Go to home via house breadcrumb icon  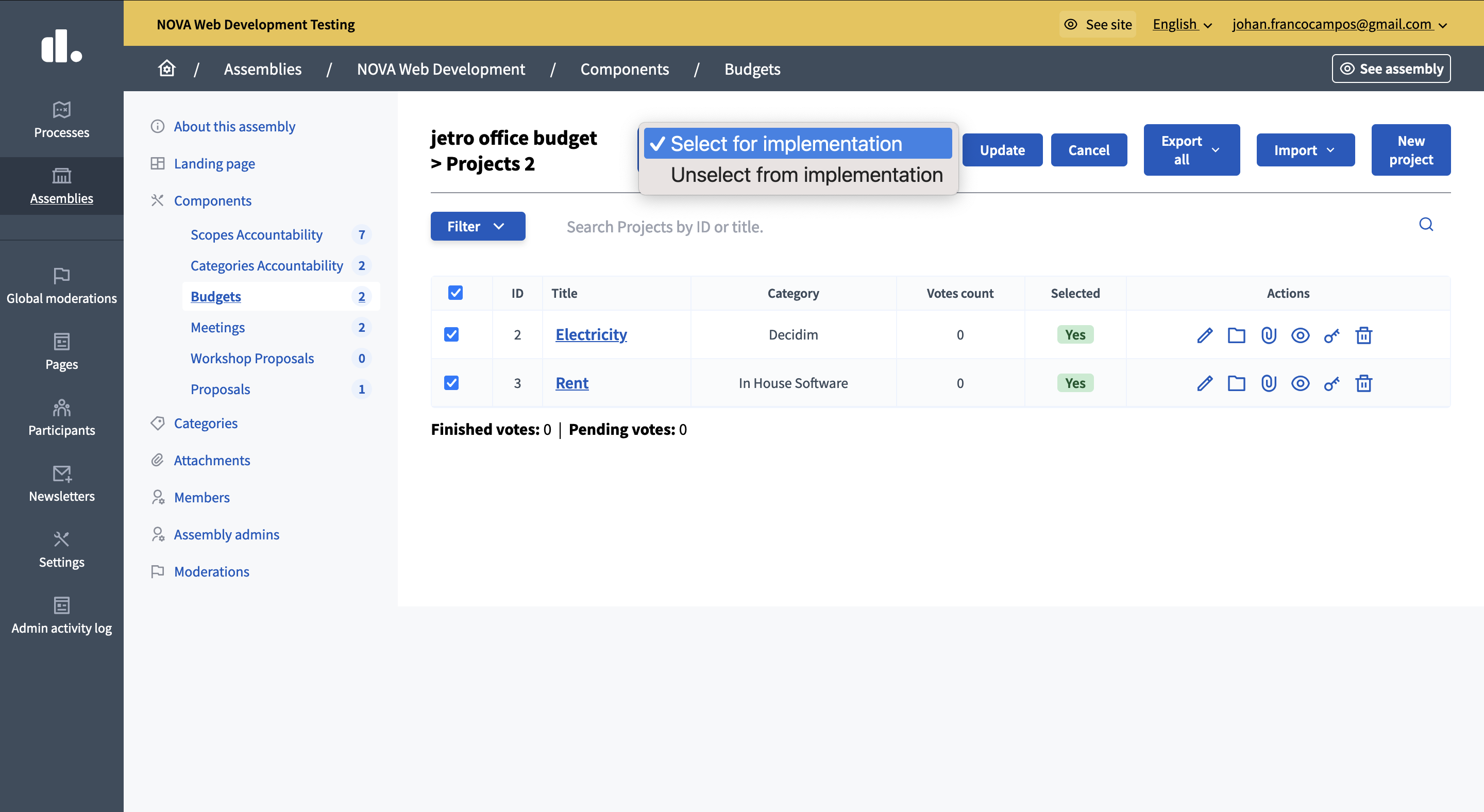pyautogui.click(x=166, y=69)
